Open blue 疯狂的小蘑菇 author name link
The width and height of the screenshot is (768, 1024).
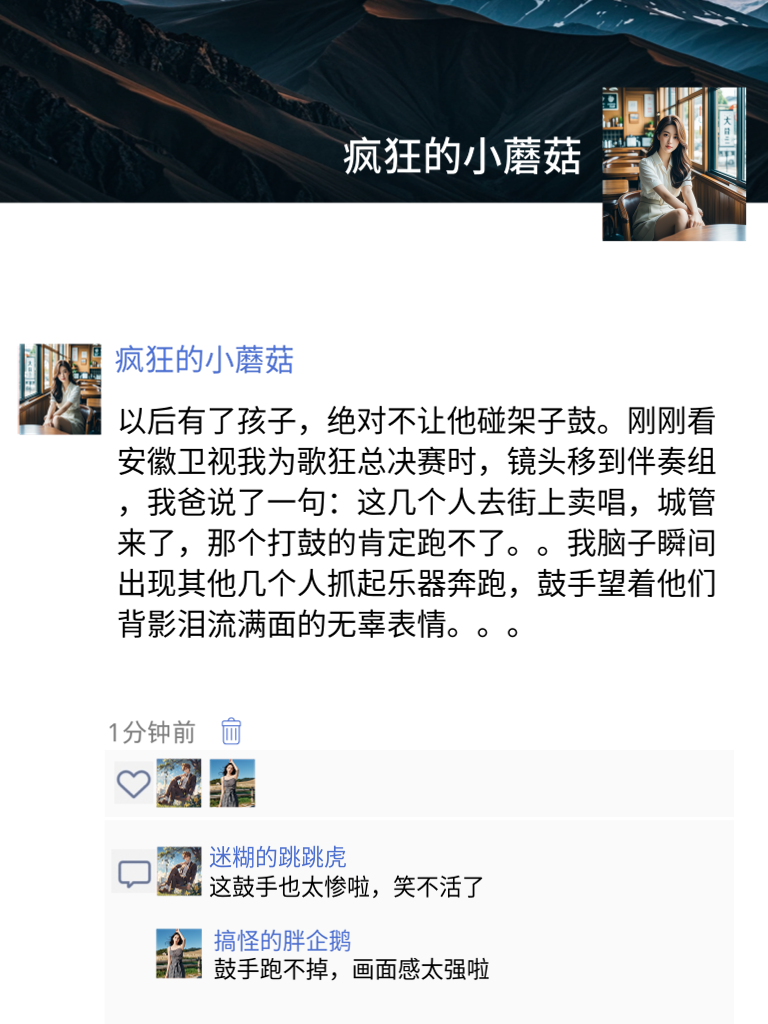[204, 360]
